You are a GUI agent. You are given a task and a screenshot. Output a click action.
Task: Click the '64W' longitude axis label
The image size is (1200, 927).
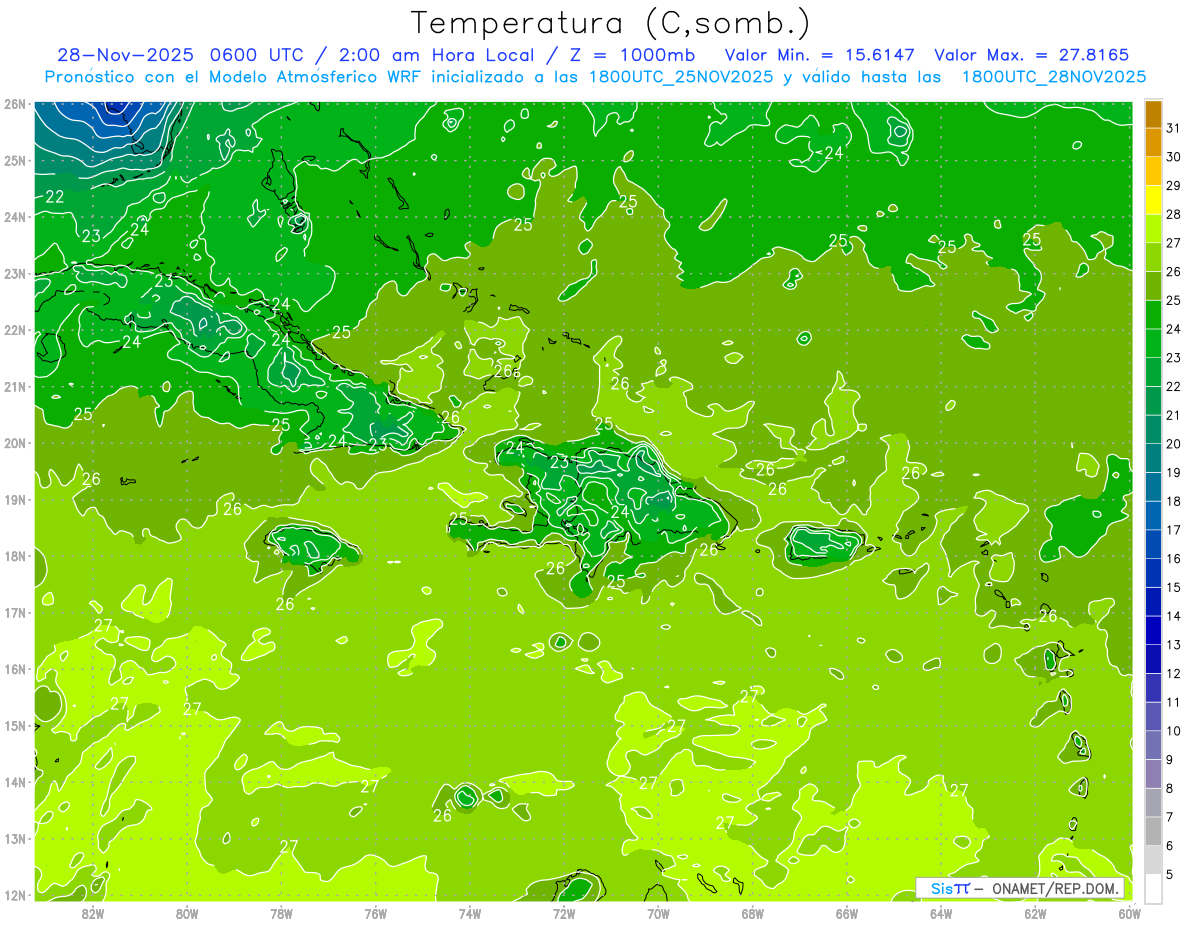coord(941,913)
